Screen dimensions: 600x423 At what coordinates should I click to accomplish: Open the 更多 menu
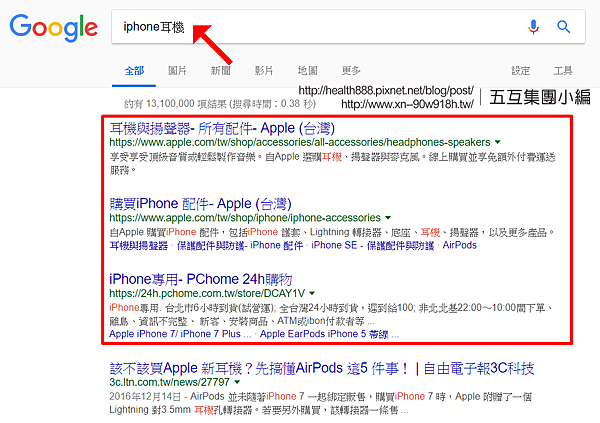(x=351, y=71)
